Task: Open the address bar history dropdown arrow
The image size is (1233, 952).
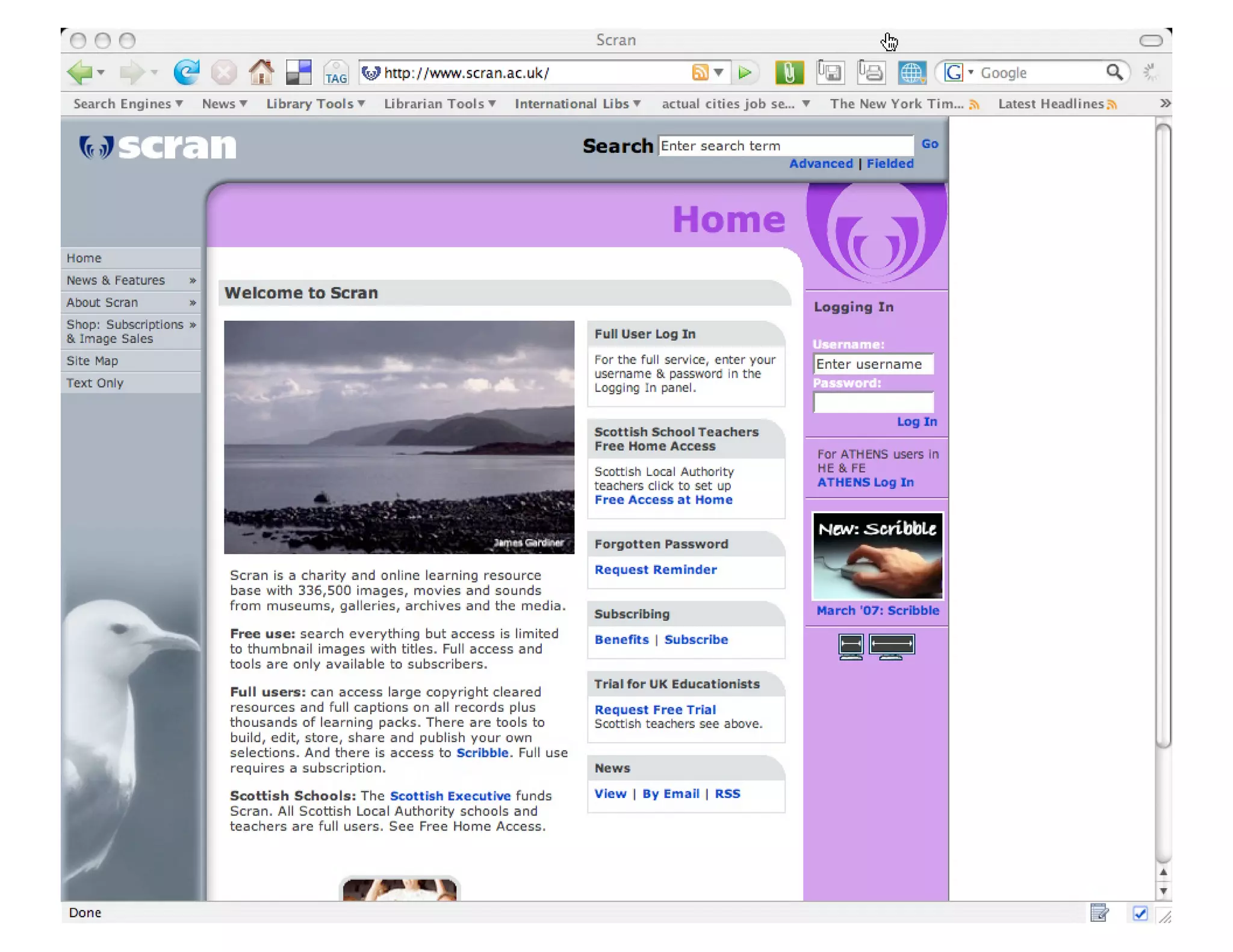Action: click(x=718, y=73)
